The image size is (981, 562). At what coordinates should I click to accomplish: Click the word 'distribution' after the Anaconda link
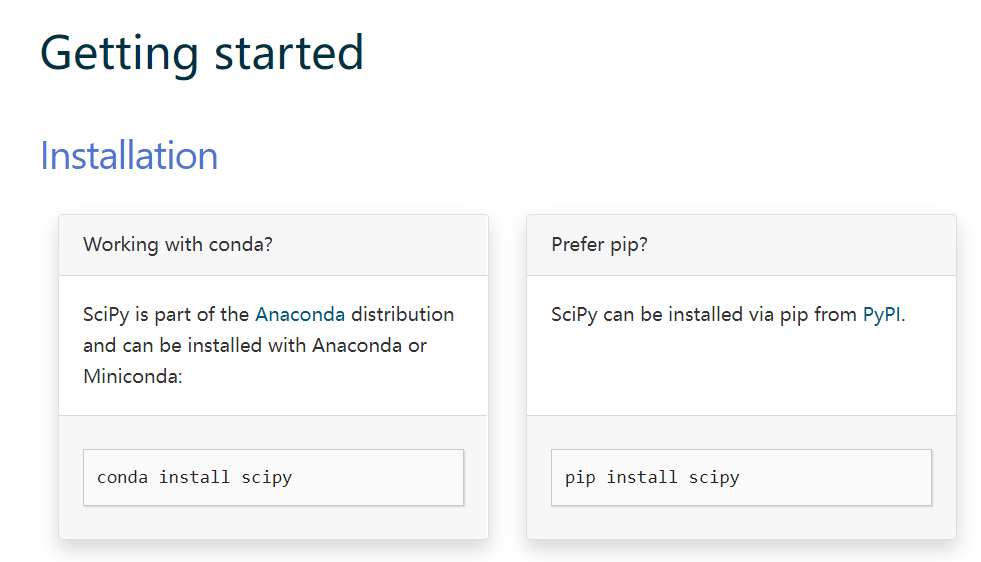point(402,314)
